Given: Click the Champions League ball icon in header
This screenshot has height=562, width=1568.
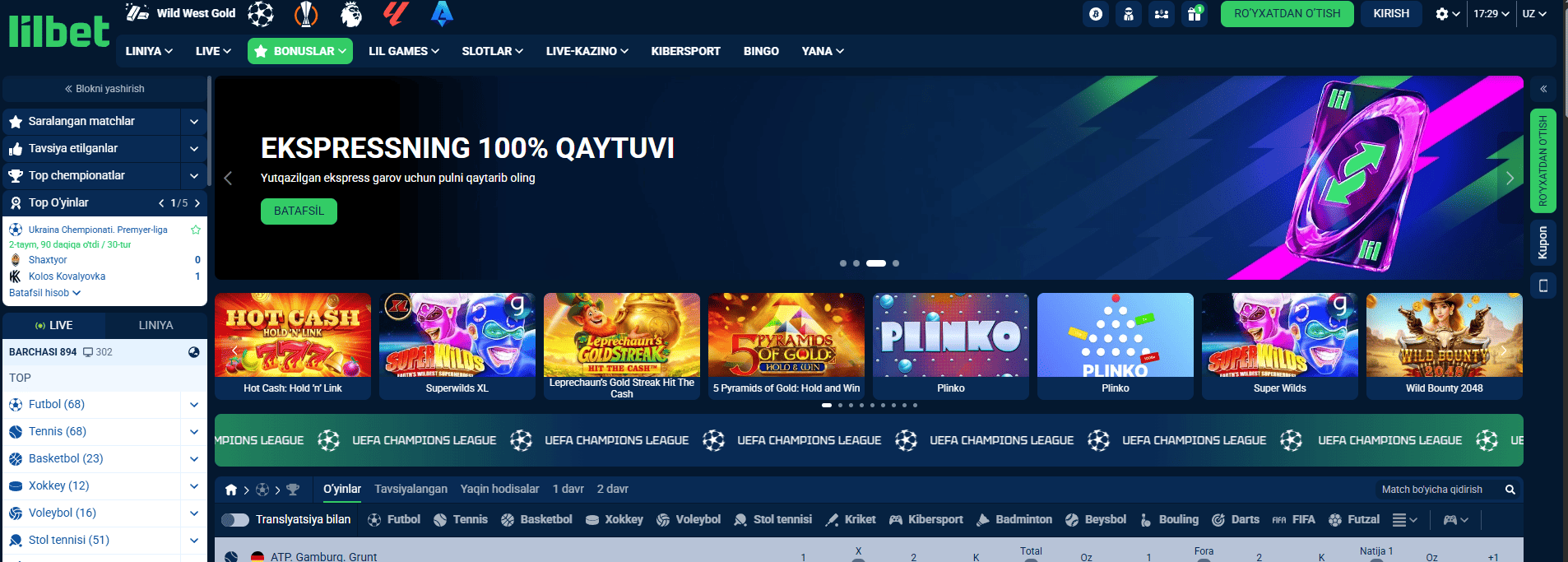Looking at the screenshot, I should click(261, 13).
